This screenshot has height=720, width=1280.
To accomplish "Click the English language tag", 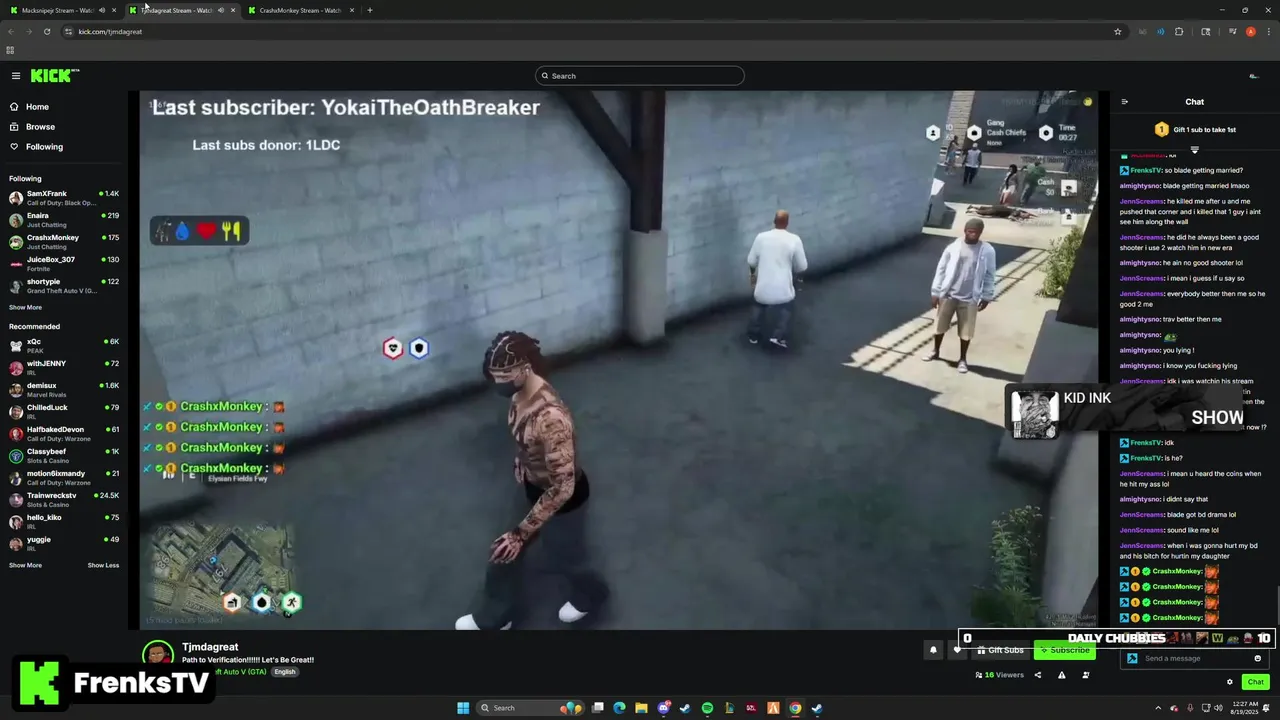I will coord(285,672).
